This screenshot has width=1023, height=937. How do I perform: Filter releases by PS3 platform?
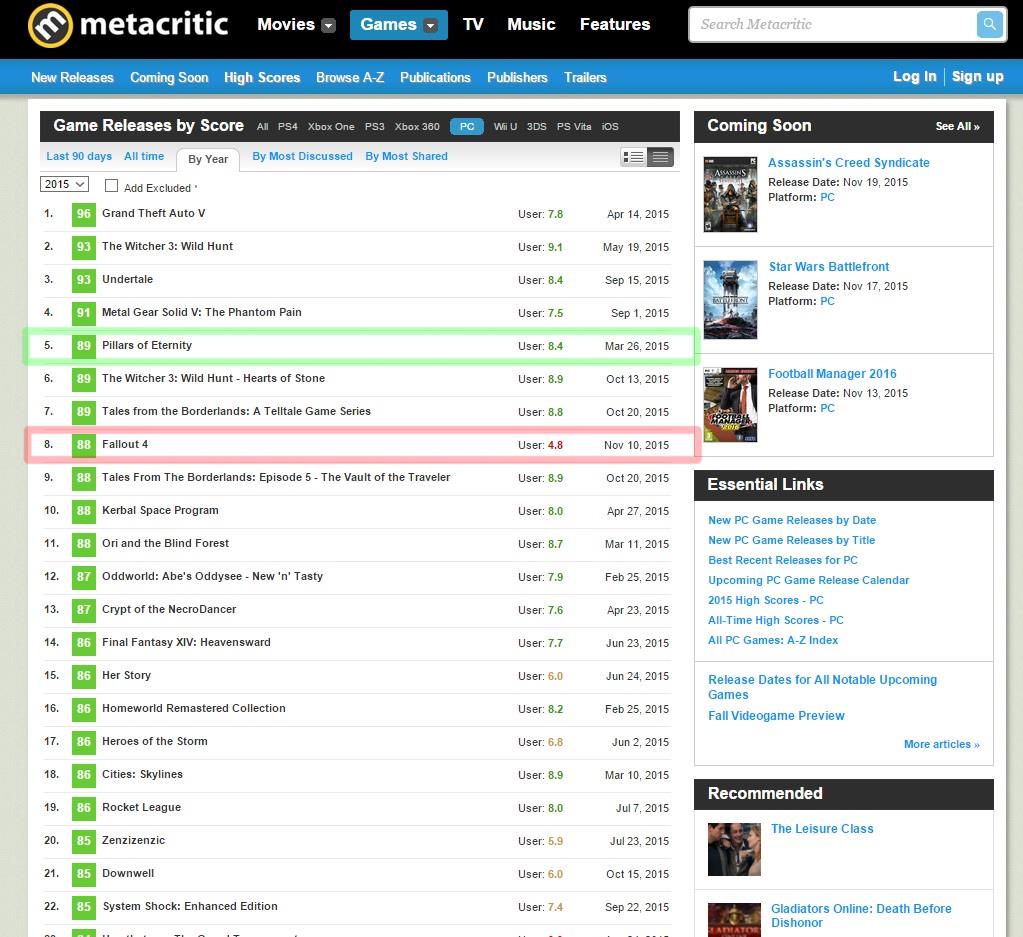[x=374, y=127]
